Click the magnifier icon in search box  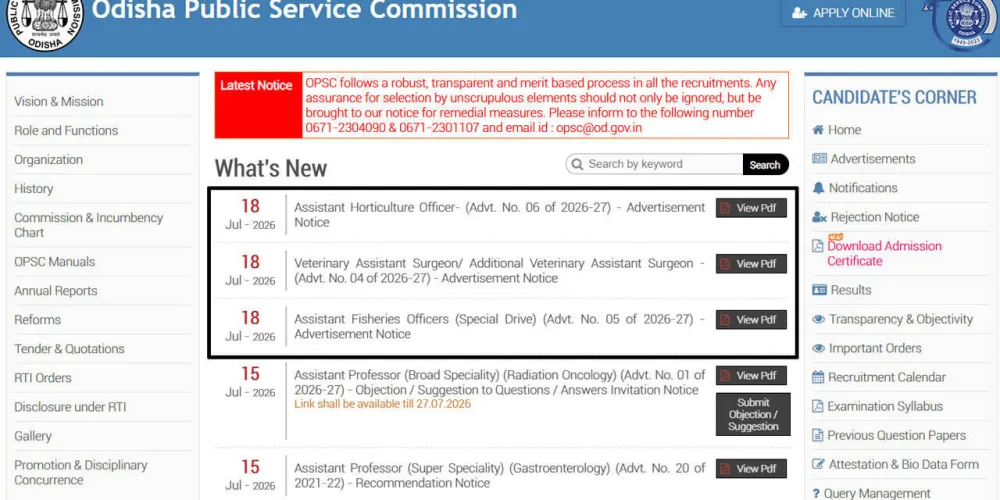(577, 165)
